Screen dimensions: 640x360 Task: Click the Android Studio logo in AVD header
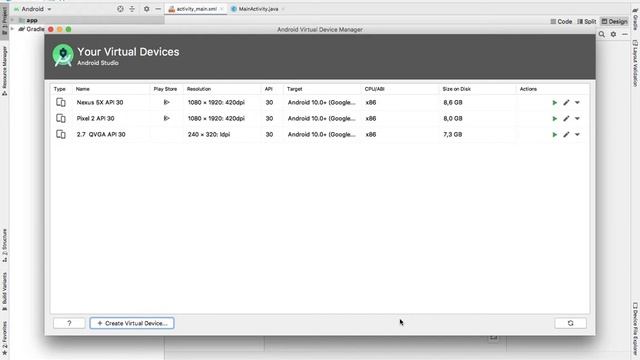(x=63, y=55)
